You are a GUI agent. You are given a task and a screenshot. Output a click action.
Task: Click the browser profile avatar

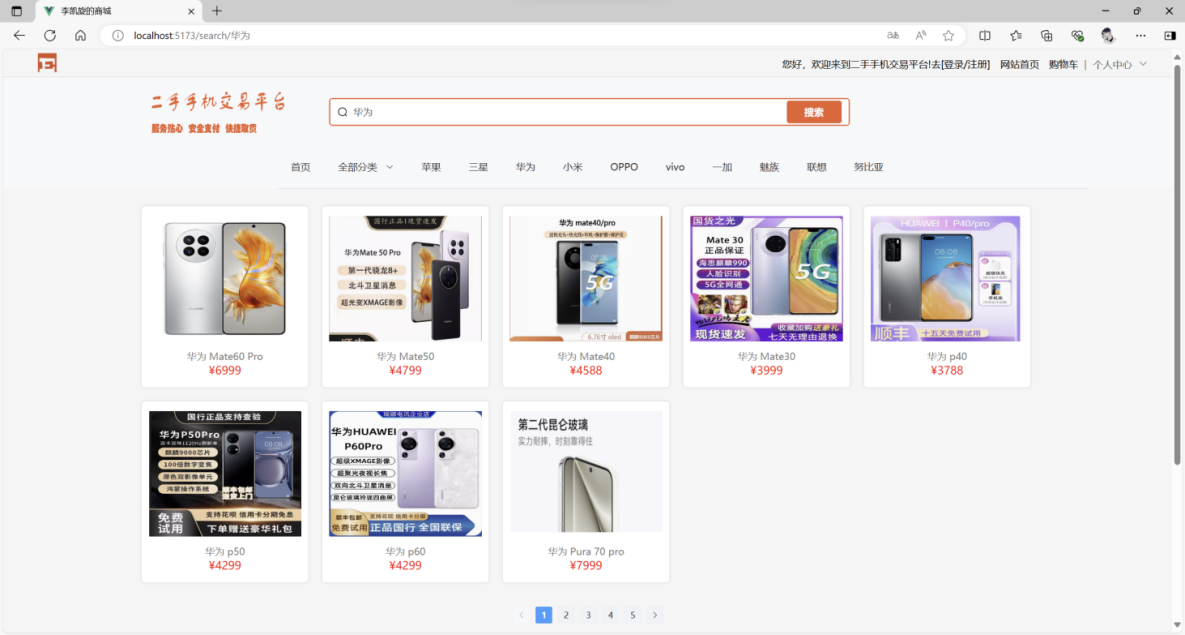coord(1108,36)
